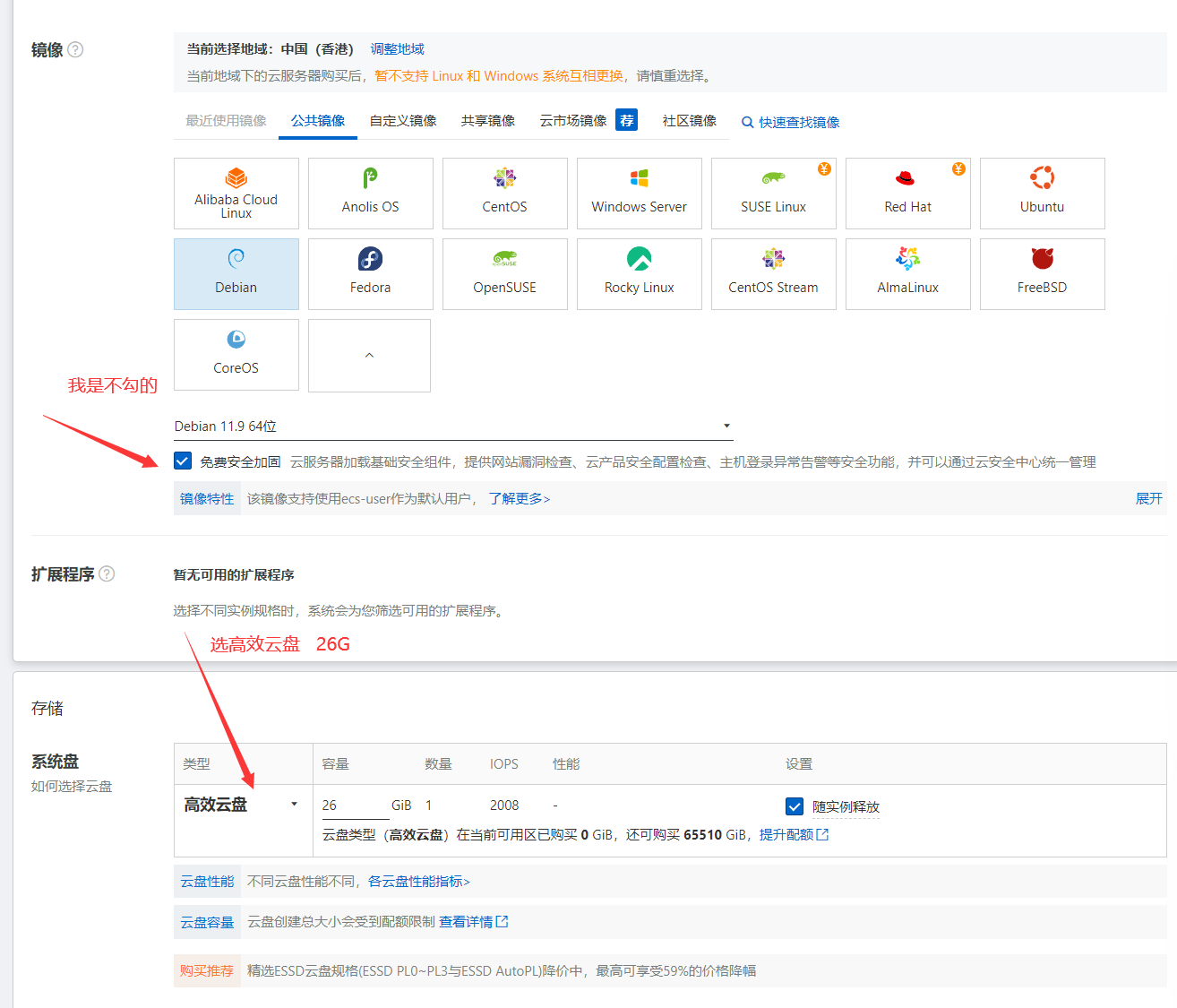Click the 免费安全加固 label text
The image size is (1177, 1008).
[240, 461]
